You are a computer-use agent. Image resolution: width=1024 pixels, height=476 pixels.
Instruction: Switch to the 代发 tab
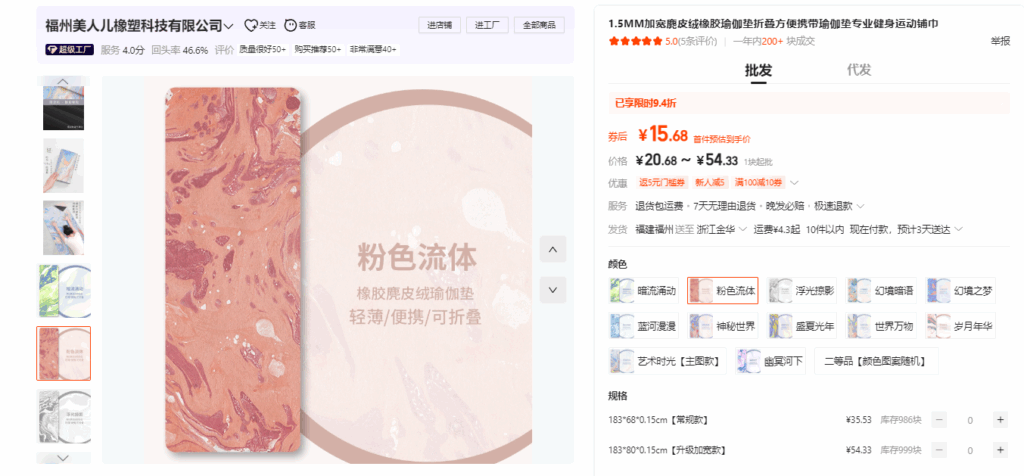tap(859, 70)
